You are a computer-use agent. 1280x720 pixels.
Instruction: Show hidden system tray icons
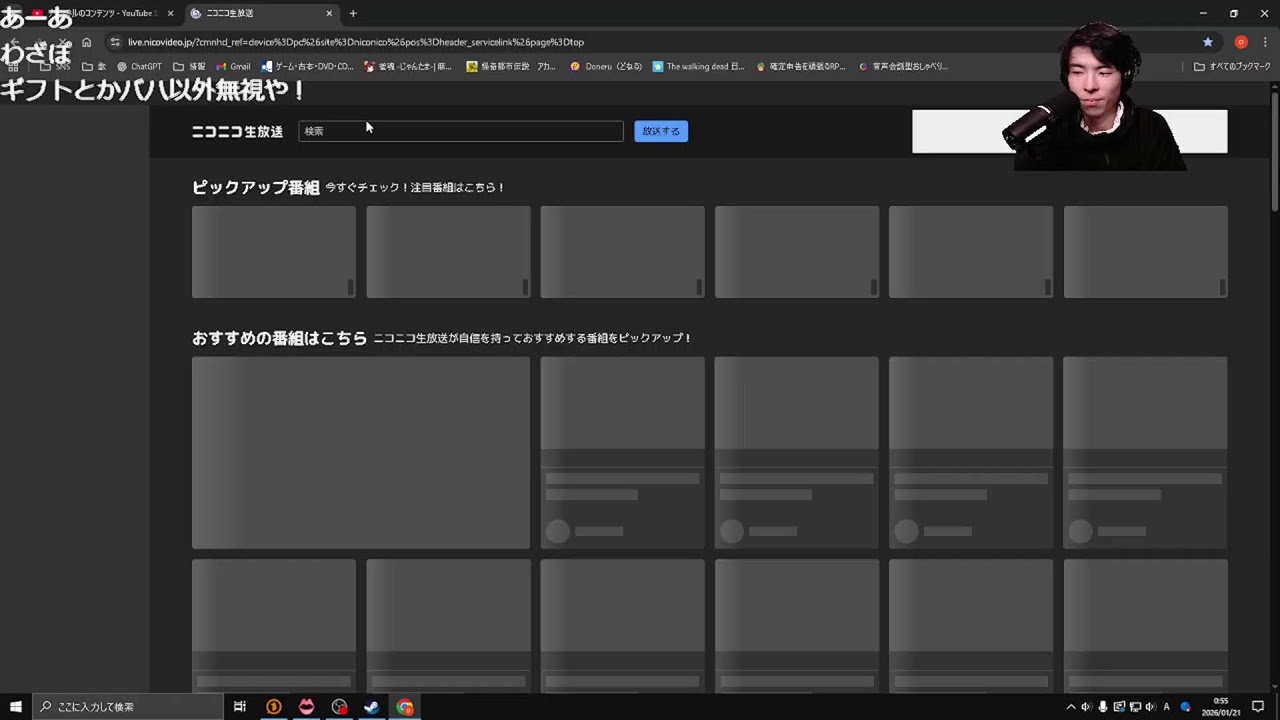1071,707
